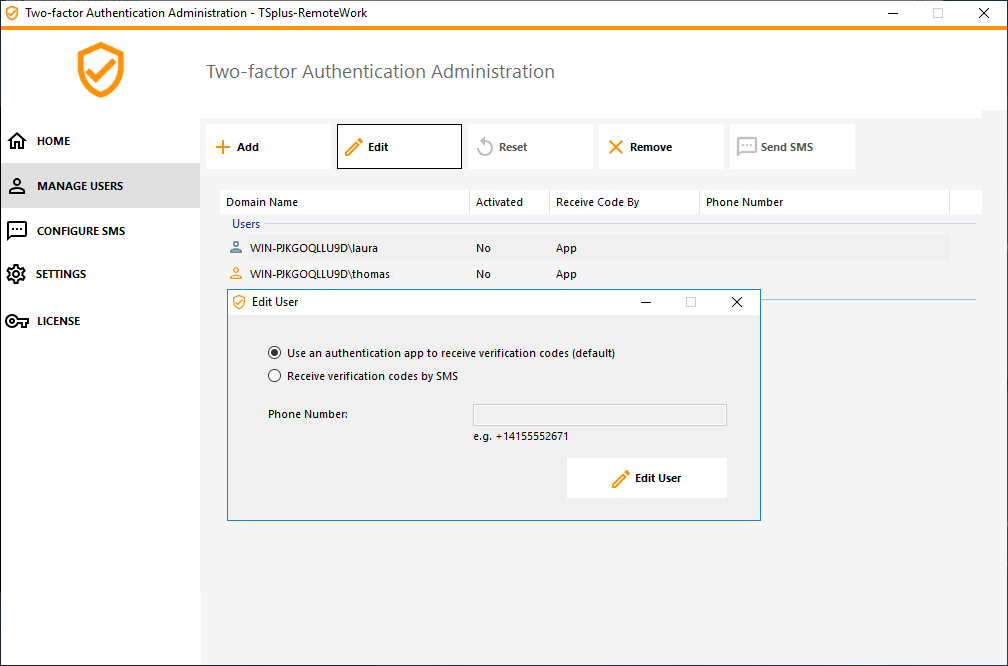Open the Configure SMS menu section

(80, 231)
